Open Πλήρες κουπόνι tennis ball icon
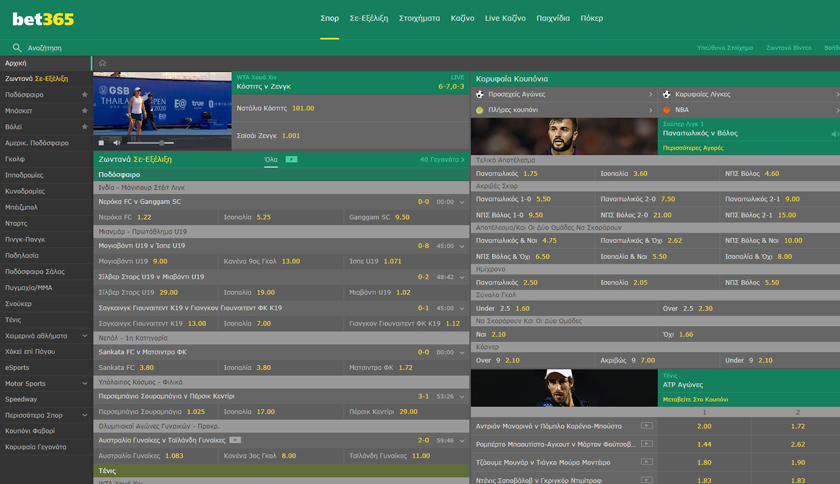This screenshot has height=484, width=840. (479, 110)
